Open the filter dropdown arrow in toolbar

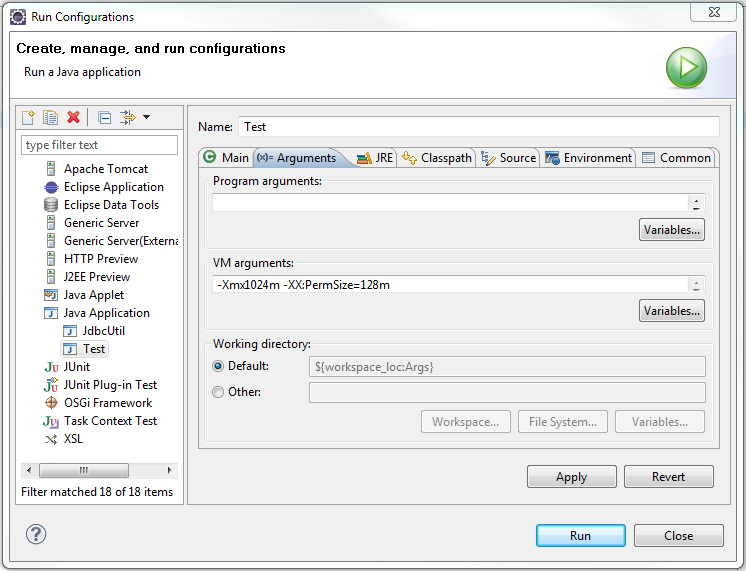147,117
